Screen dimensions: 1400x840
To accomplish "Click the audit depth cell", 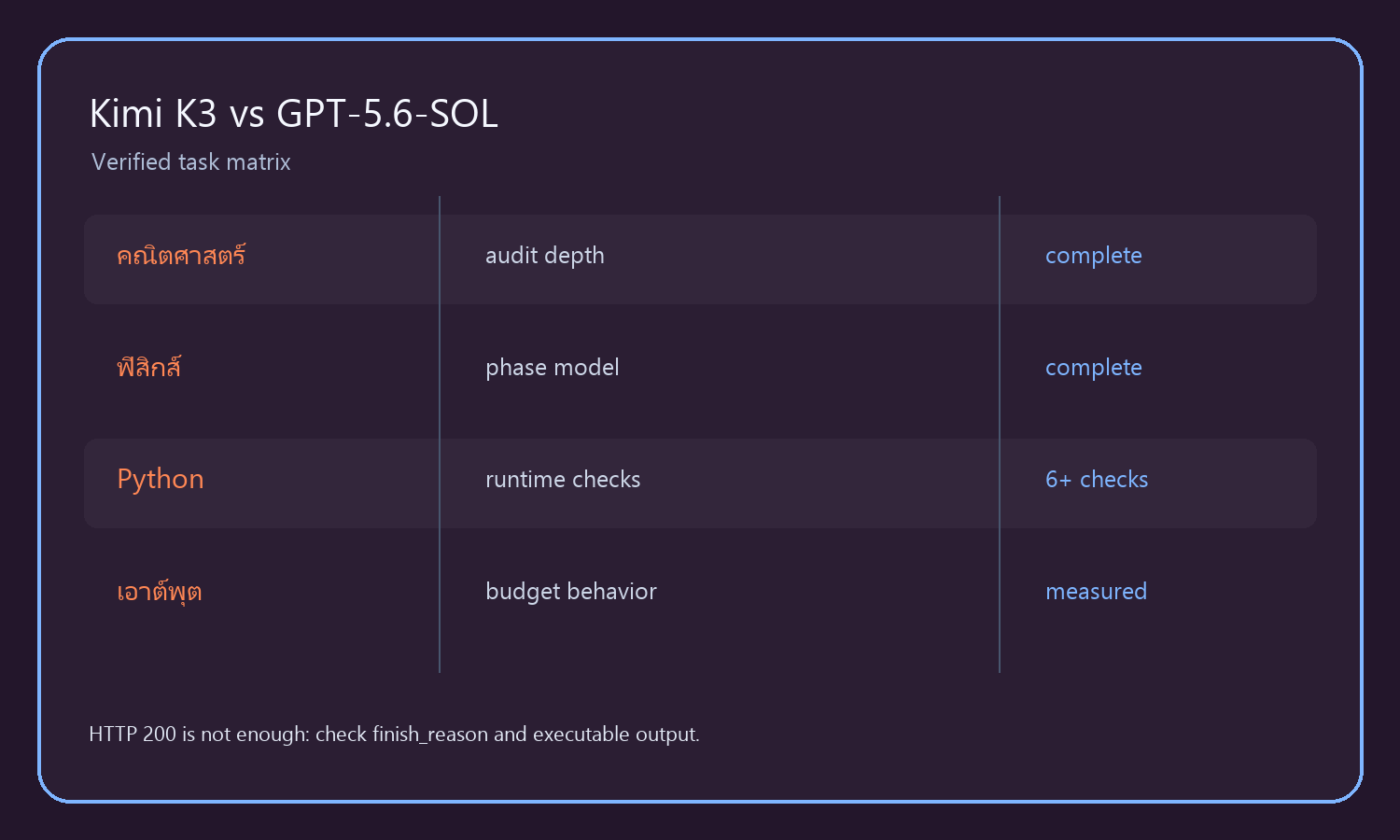I will 545,256.
